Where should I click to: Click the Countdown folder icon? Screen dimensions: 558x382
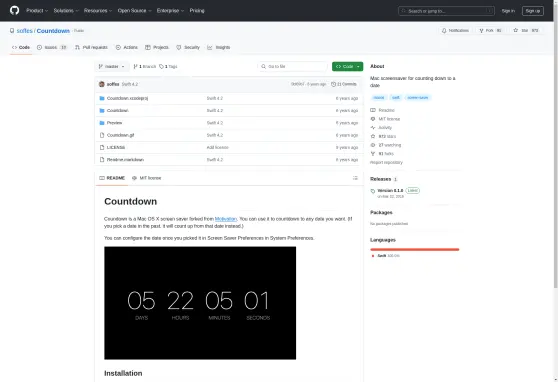(x=102, y=111)
